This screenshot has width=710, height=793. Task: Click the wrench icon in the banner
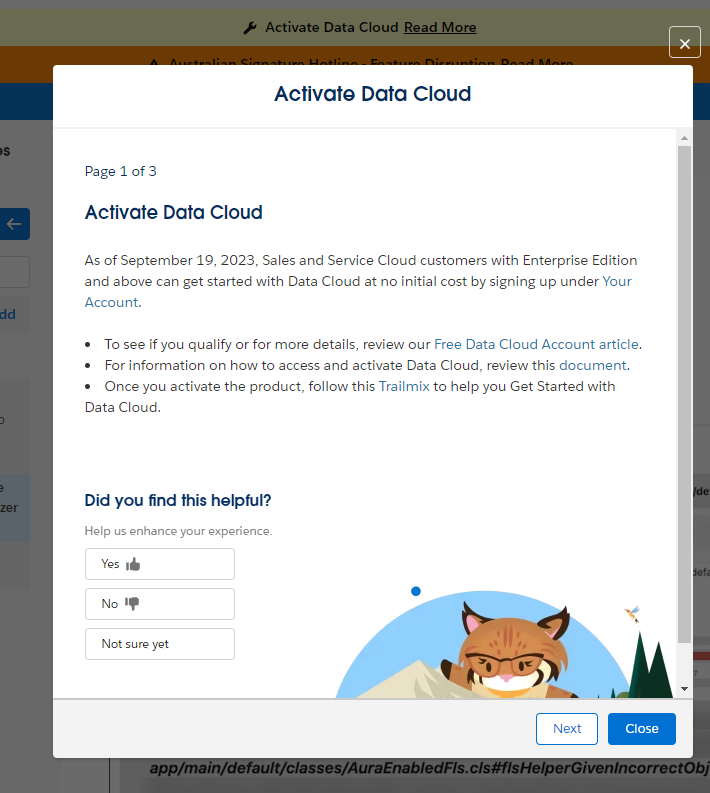[250, 28]
